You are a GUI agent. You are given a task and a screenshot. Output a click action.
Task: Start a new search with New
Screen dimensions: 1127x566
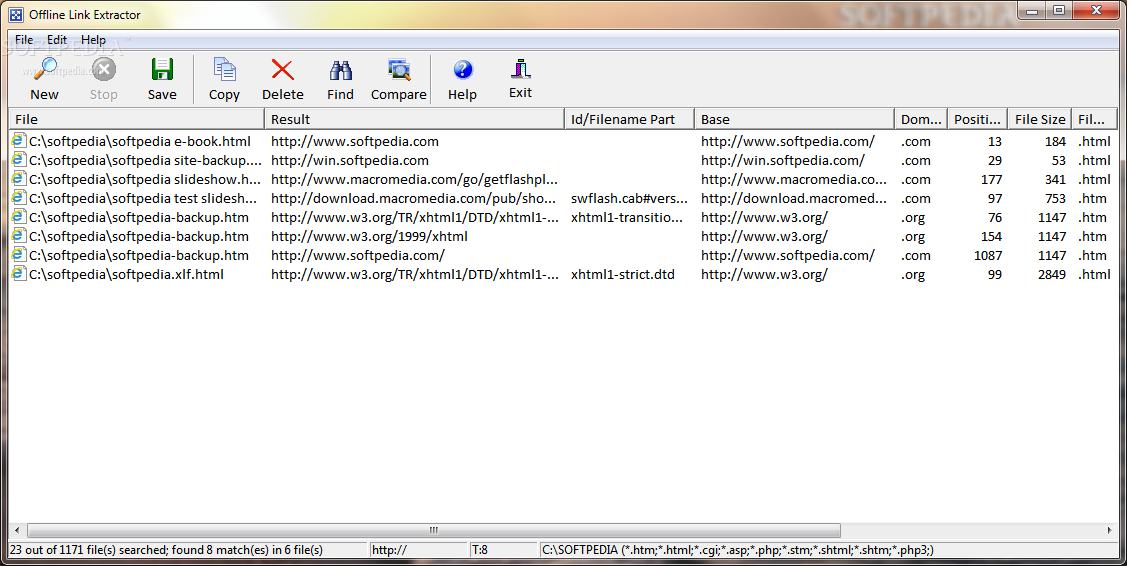click(x=45, y=79)
